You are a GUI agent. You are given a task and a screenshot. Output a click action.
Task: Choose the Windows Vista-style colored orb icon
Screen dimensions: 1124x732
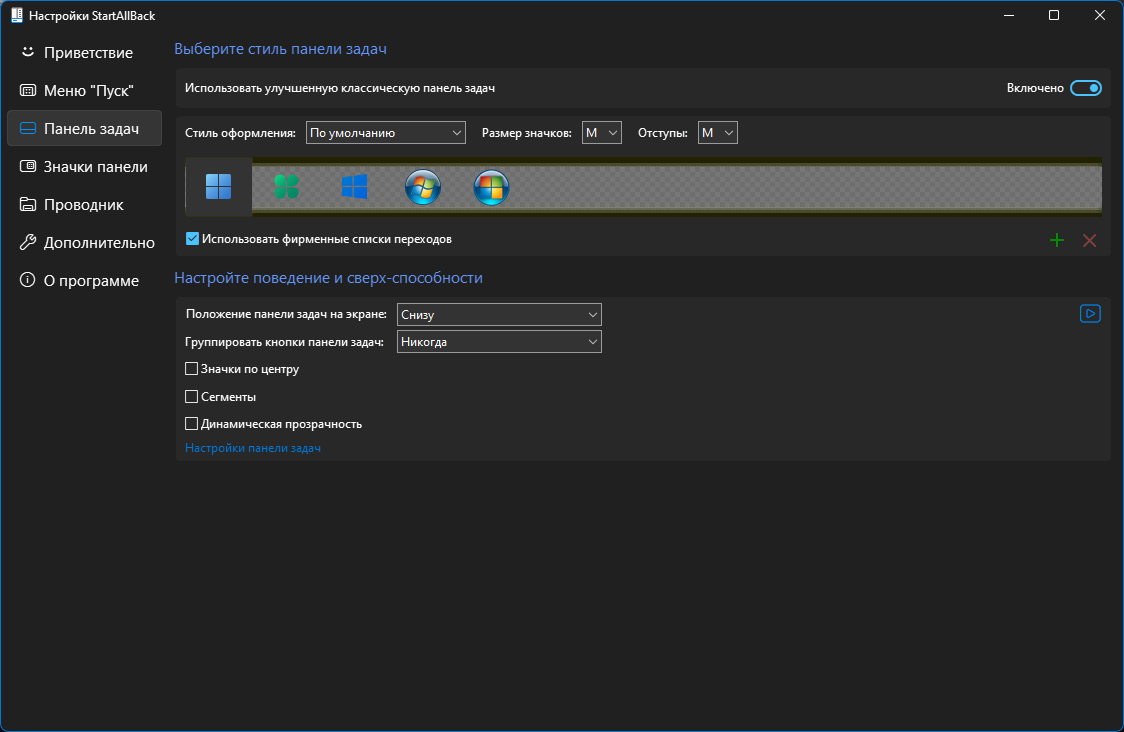[491, 187]
